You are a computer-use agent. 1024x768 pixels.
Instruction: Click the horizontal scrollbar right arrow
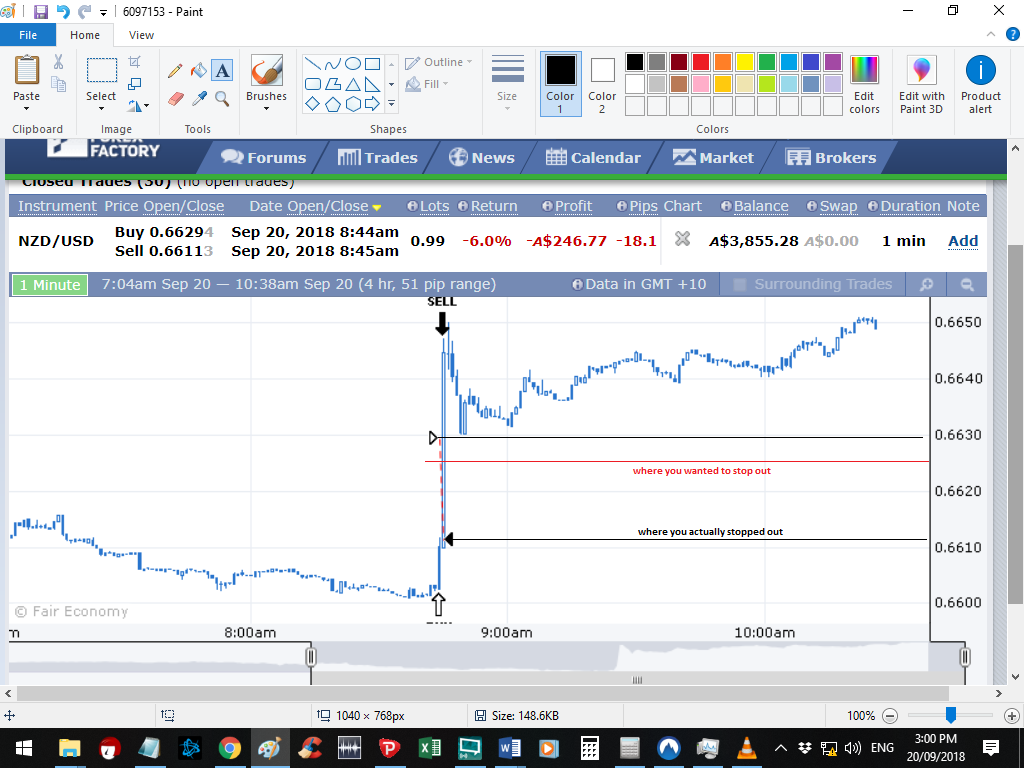[x=999, y=694]
